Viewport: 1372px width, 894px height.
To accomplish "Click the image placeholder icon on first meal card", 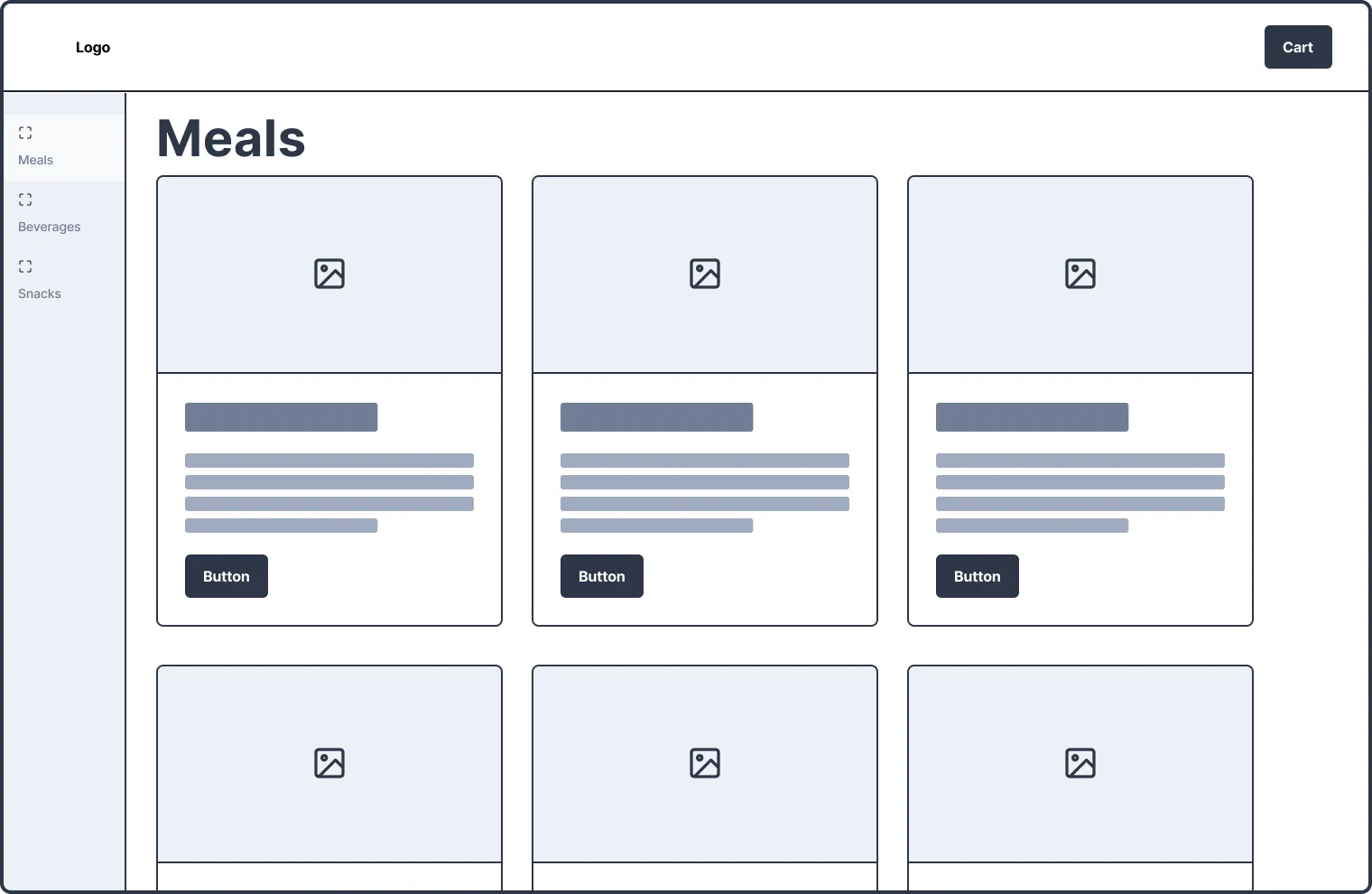I will pyautogui.click(x=329, y=274).
